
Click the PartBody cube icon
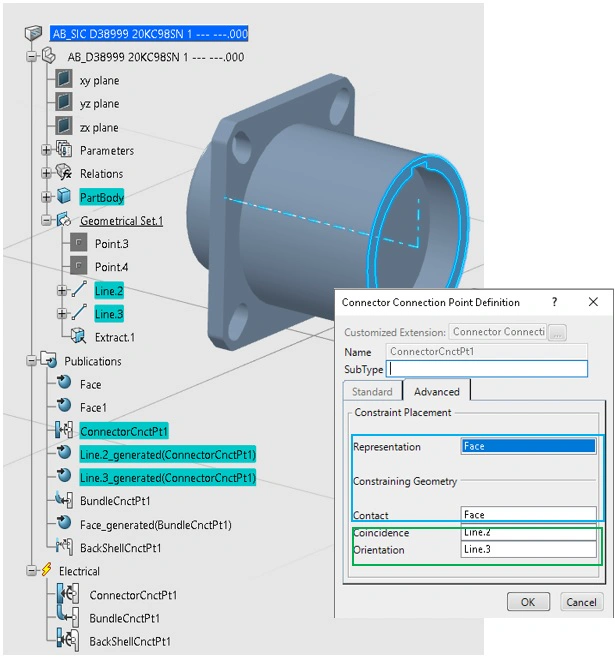(x=64, y=196)
